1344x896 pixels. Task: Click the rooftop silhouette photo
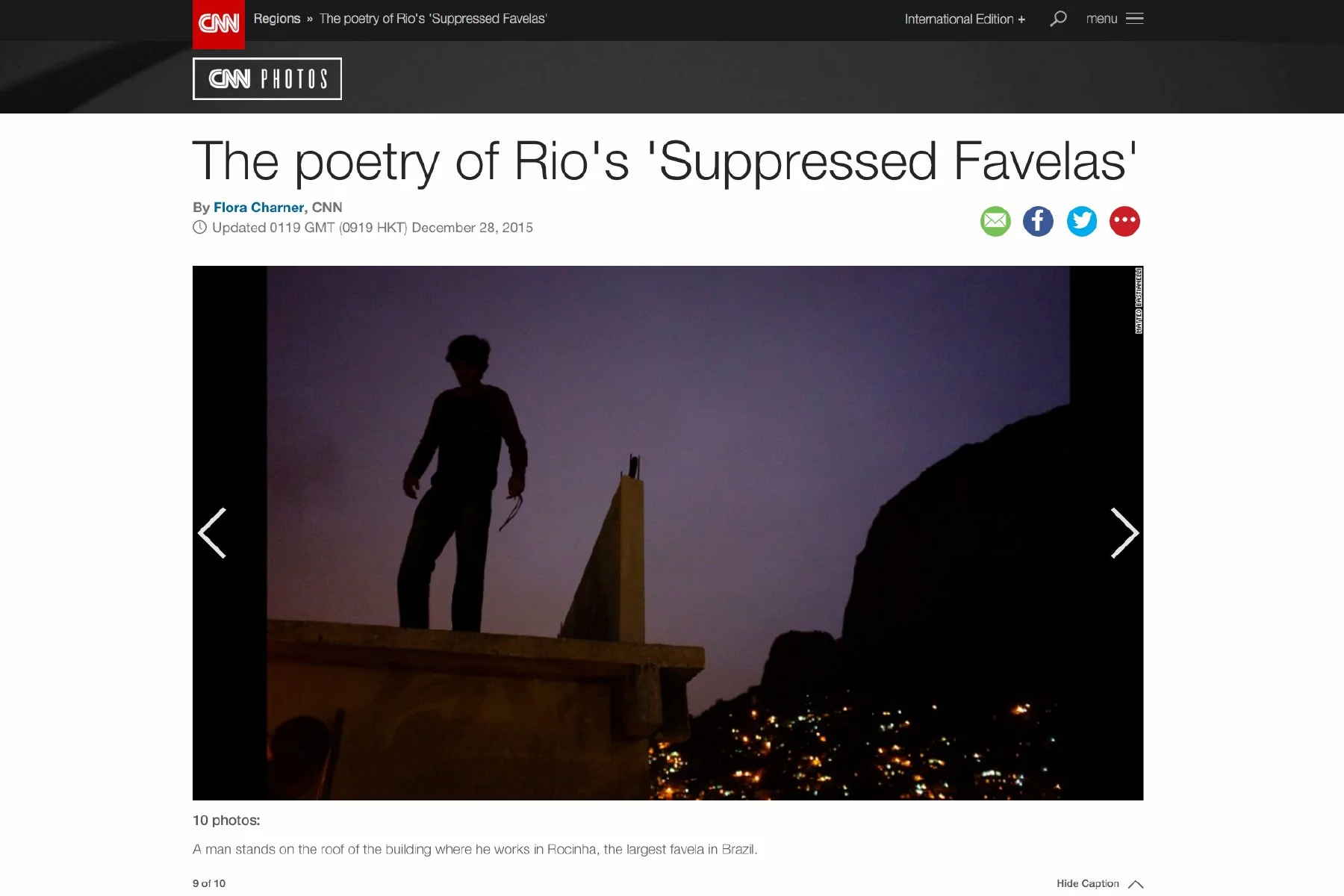coord(668,533)
